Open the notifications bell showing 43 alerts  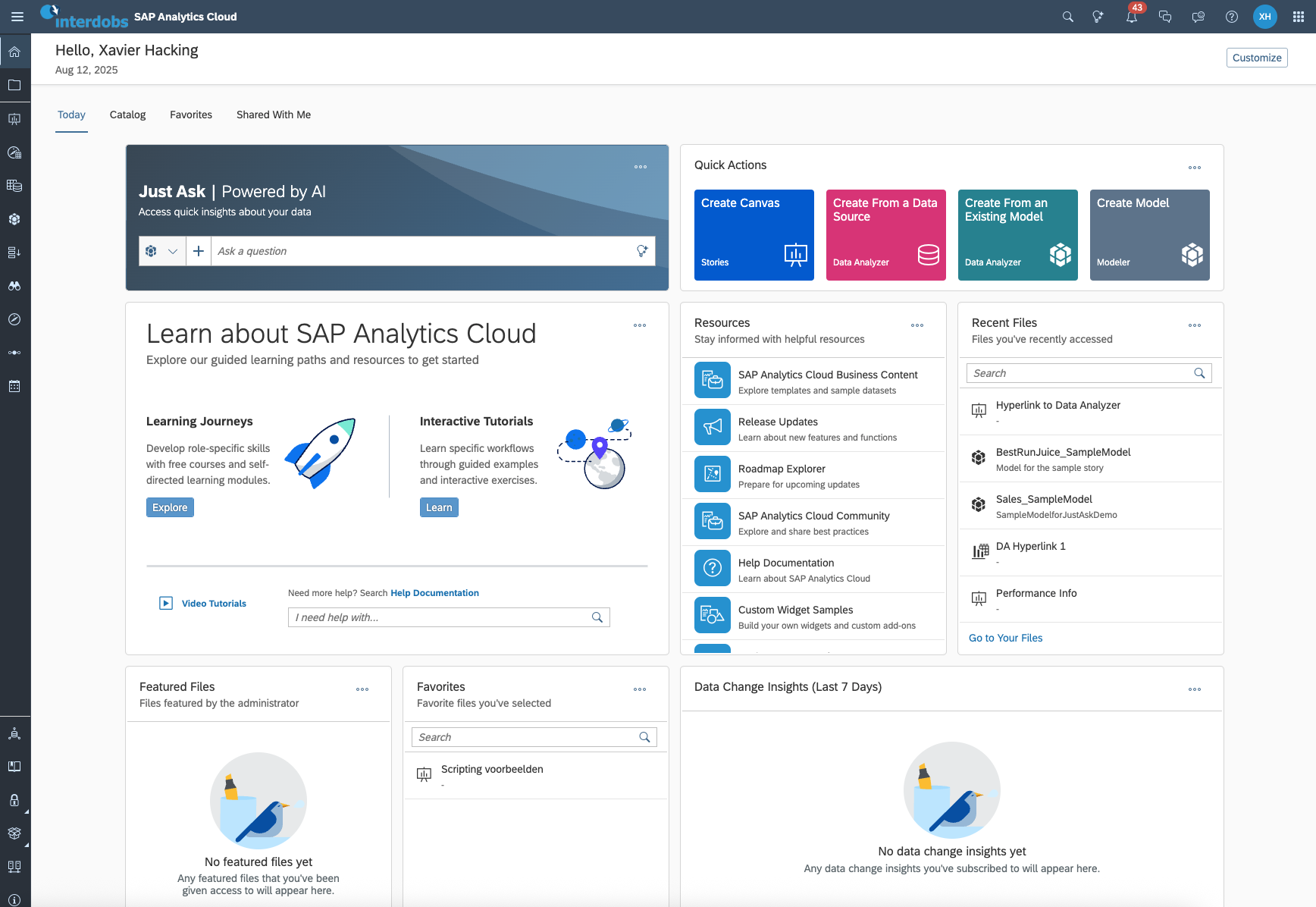coord(1131,16)
